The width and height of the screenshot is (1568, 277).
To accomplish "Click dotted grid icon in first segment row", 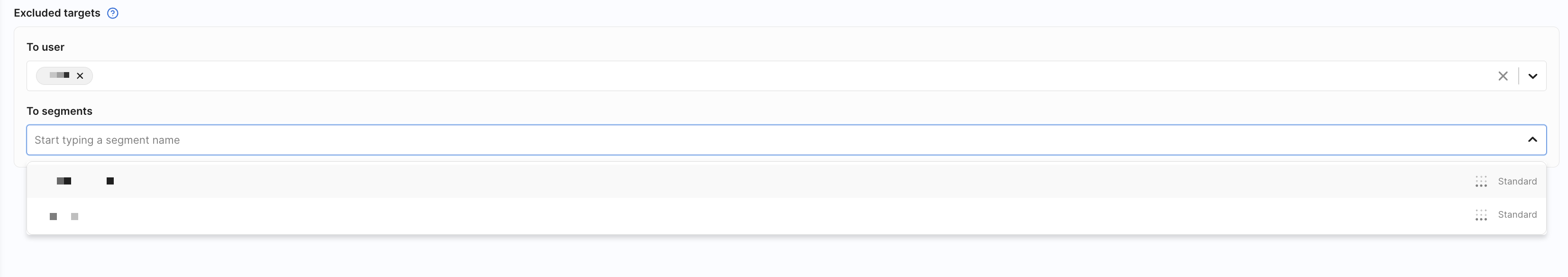I will [x=1481, y=181].
